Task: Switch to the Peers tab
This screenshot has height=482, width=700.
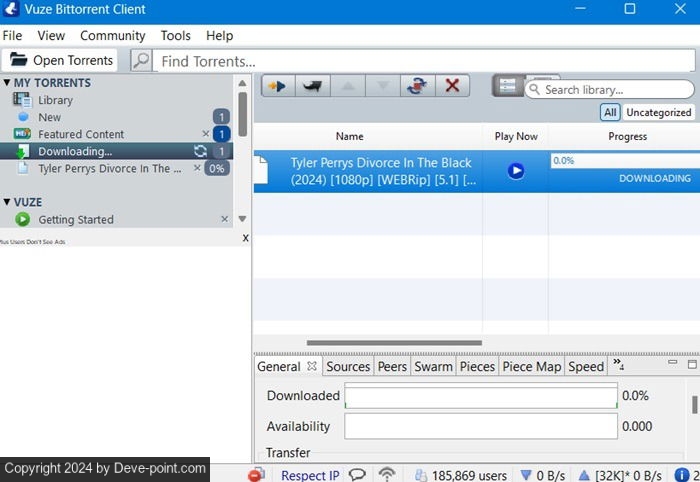Action: 392,367
